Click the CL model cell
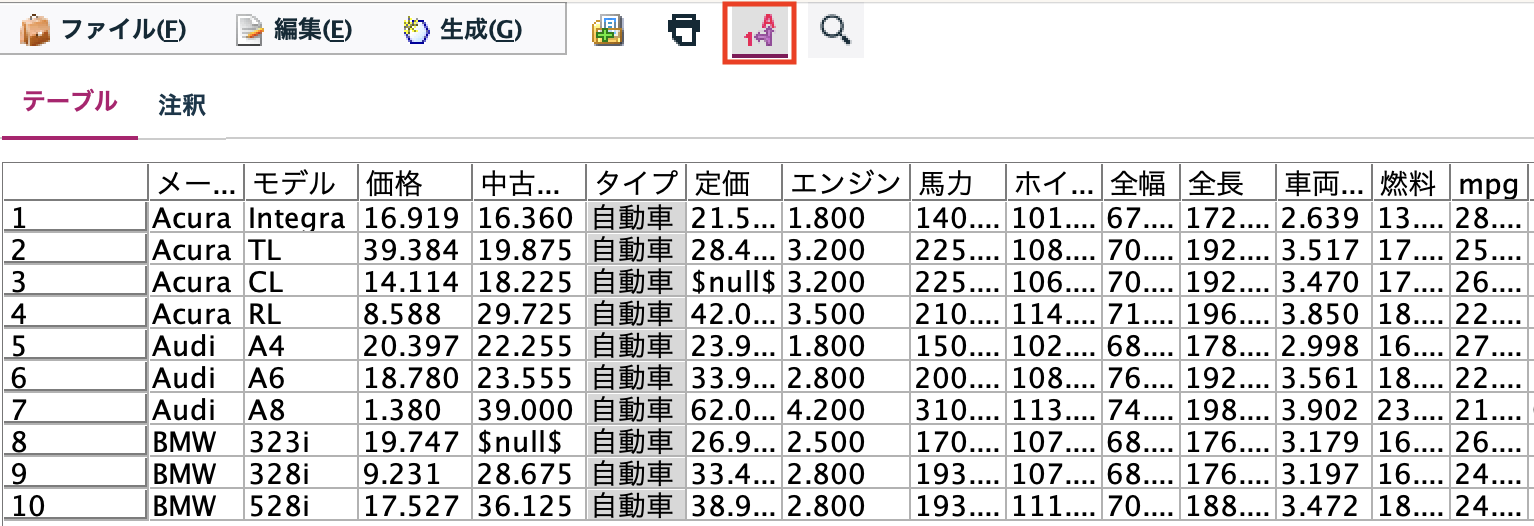The height and width of the screenshot is (526, 1534). pos(302,281)
